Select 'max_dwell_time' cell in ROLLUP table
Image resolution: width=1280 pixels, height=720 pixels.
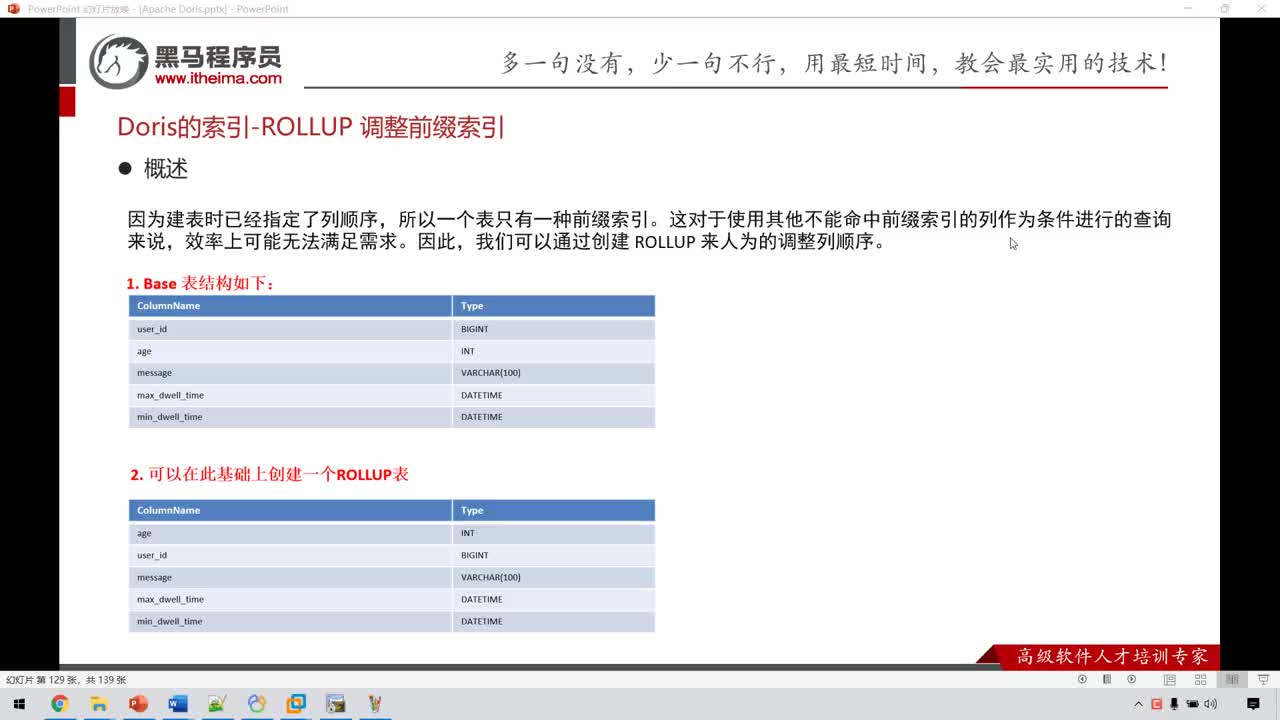(290, 599)
